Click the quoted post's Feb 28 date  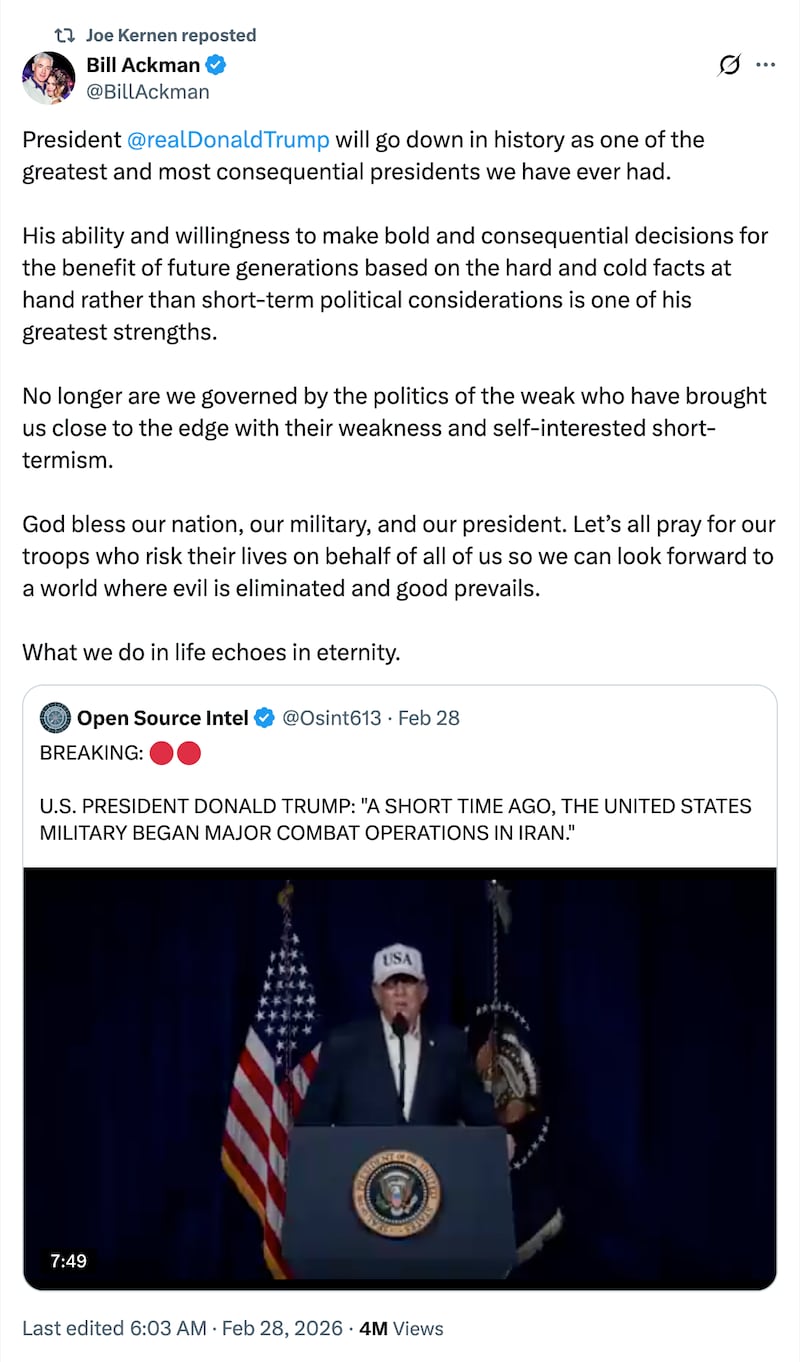click(429, 718)
